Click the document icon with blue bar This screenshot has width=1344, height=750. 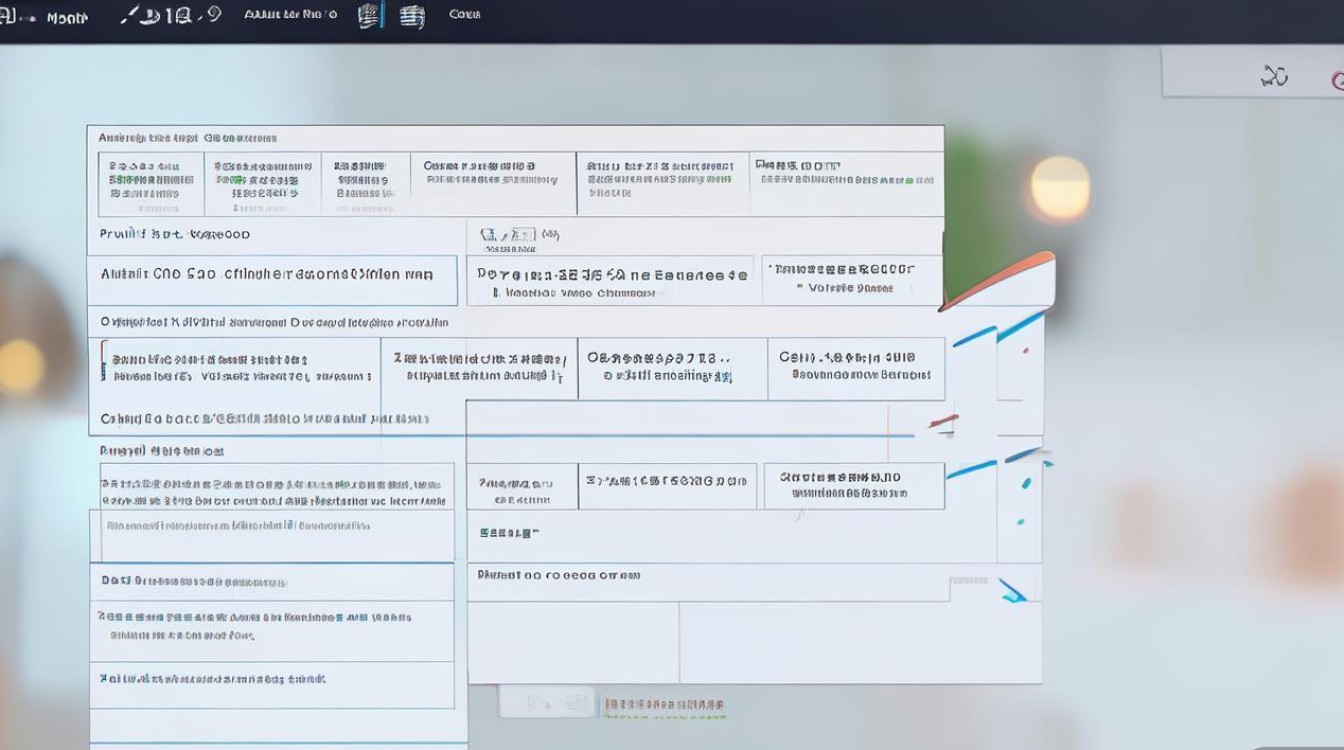pyautogui.click(x=370, y=16)
